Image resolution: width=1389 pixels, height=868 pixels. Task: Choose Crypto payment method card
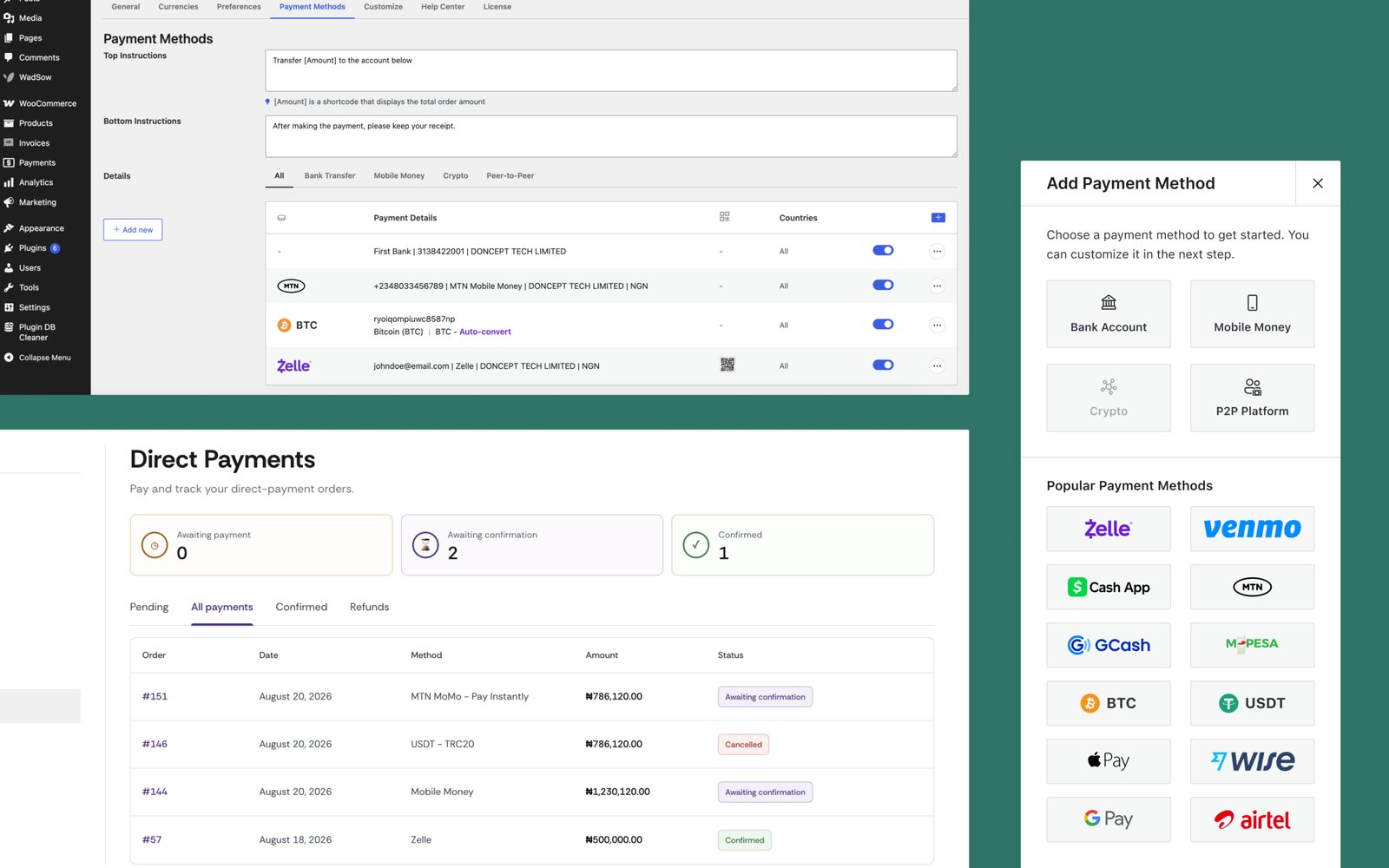1109,398
